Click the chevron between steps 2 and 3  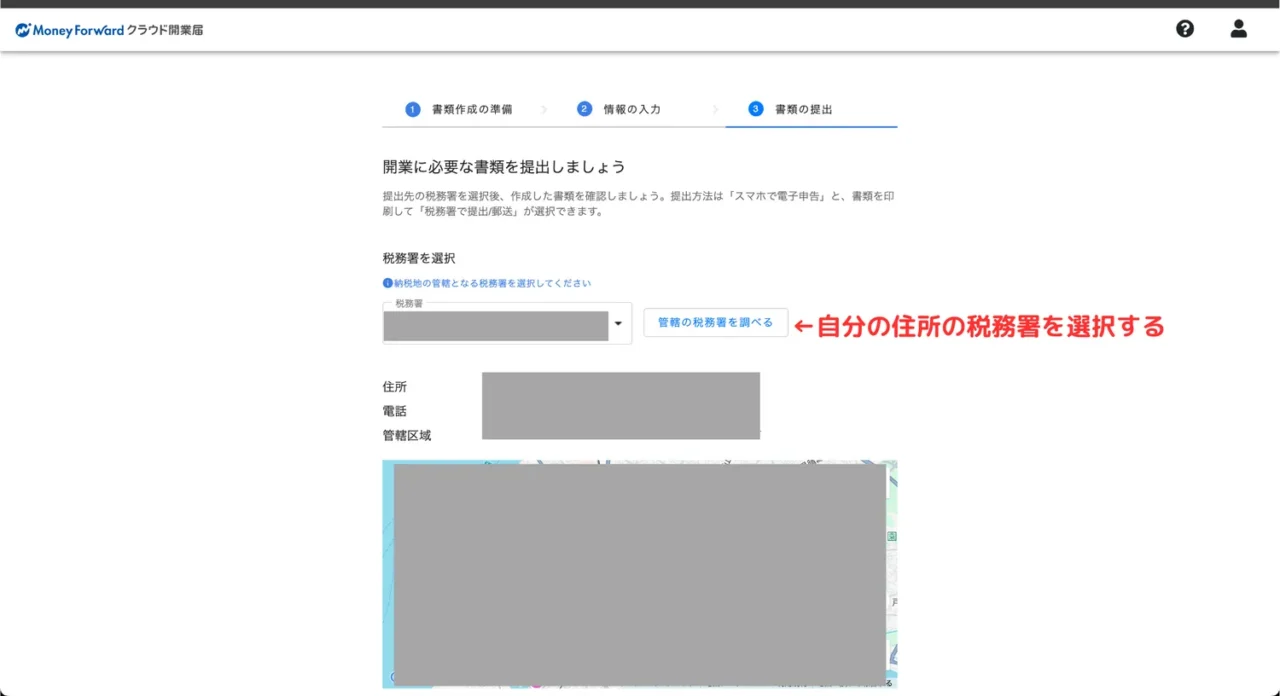(716, 109)
